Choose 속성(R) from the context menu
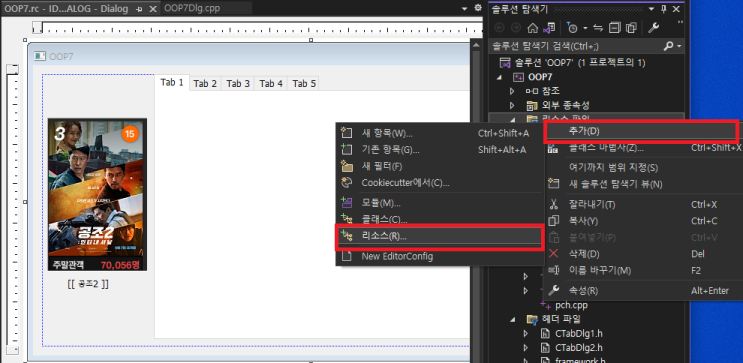This screenshot has height=363, width=743. 644,290
